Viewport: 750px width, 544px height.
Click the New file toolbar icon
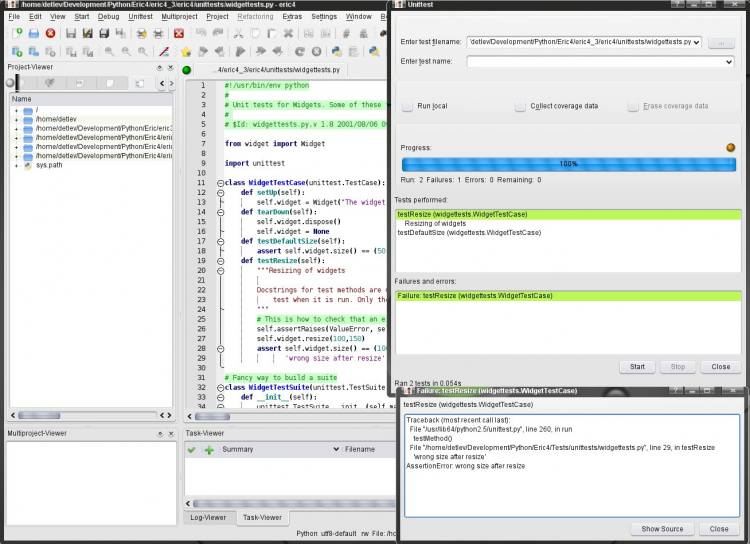(17, 34)
